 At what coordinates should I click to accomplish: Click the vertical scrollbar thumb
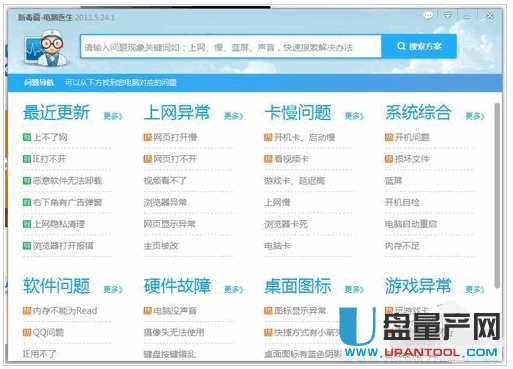point(497,196)
